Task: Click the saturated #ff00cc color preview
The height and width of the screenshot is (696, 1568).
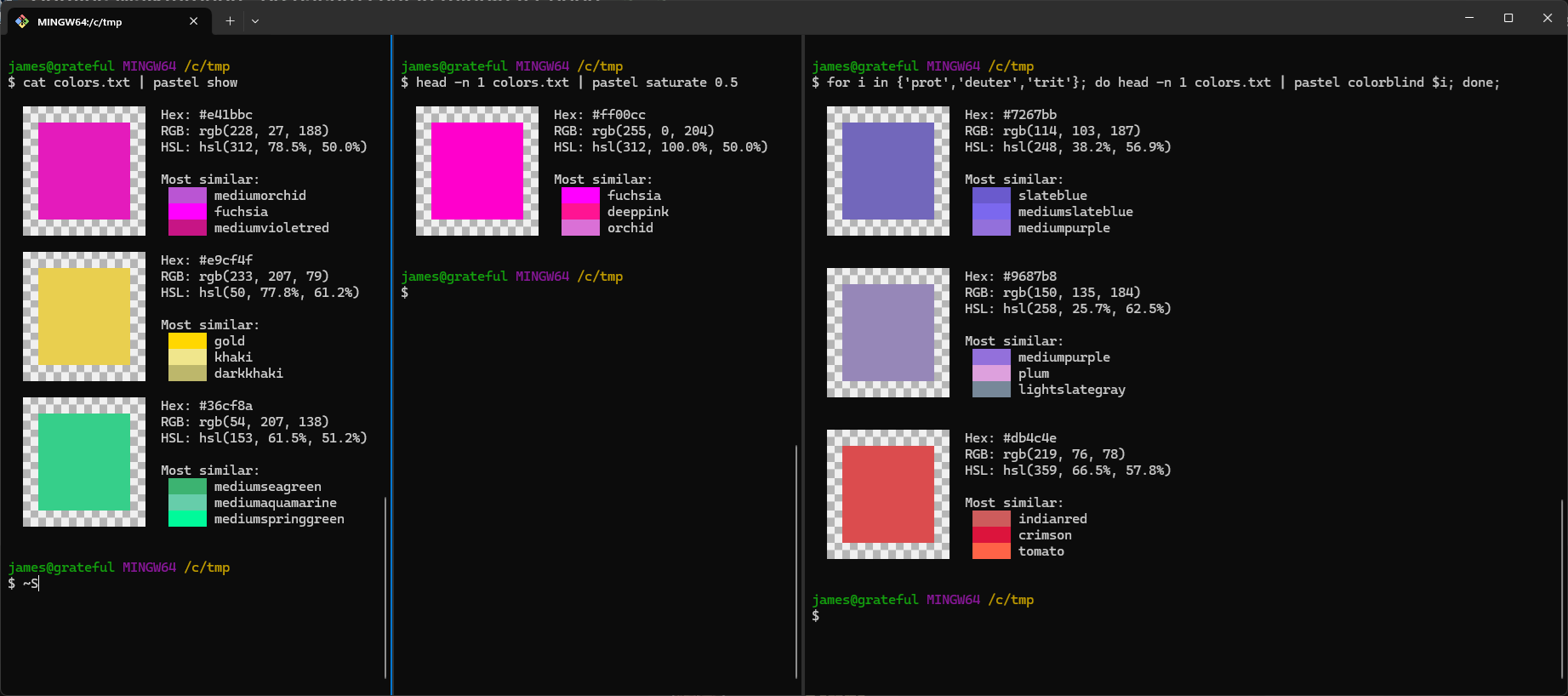Action: [477, 171]
